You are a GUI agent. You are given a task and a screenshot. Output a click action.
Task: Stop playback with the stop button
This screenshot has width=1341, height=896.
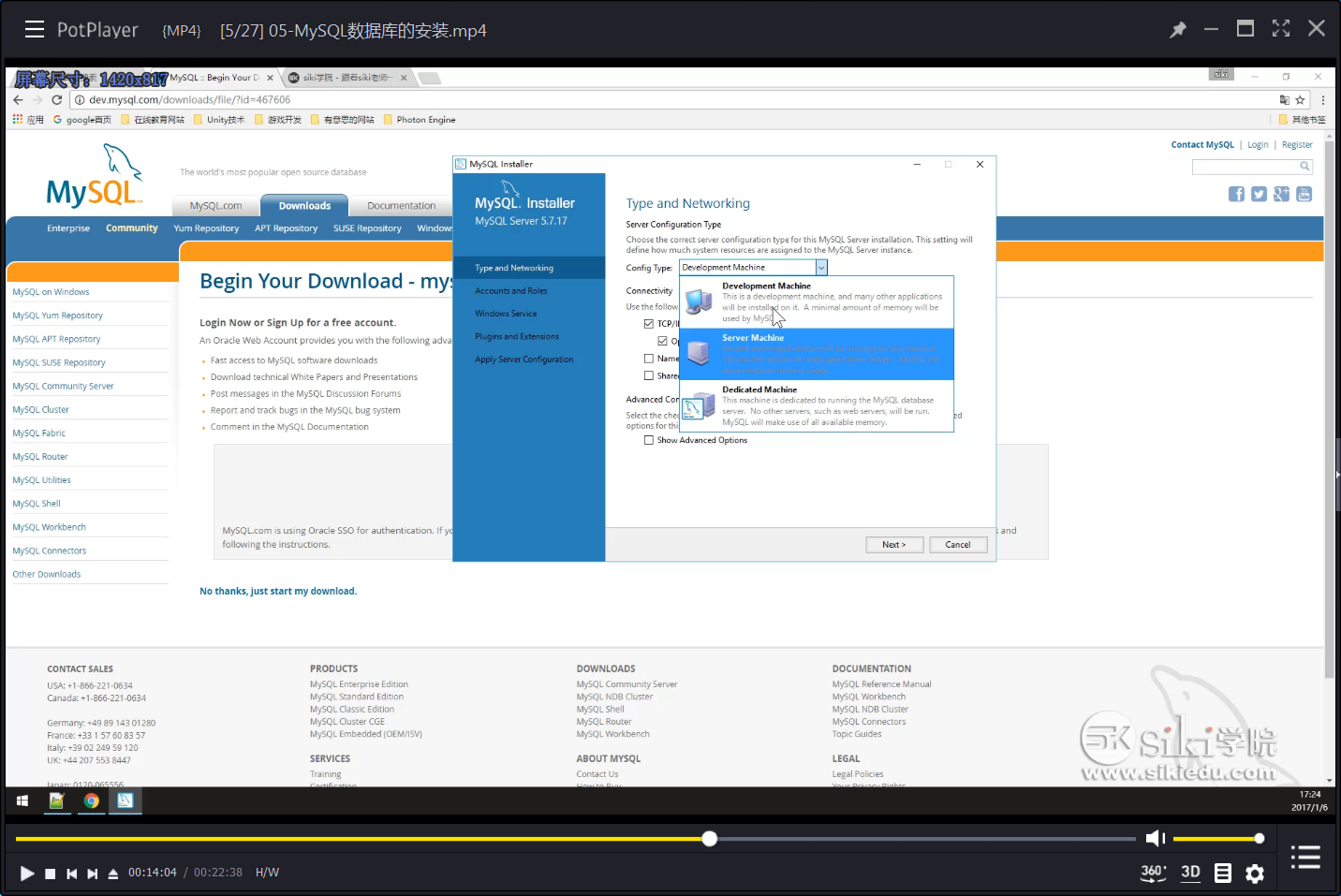51,874
